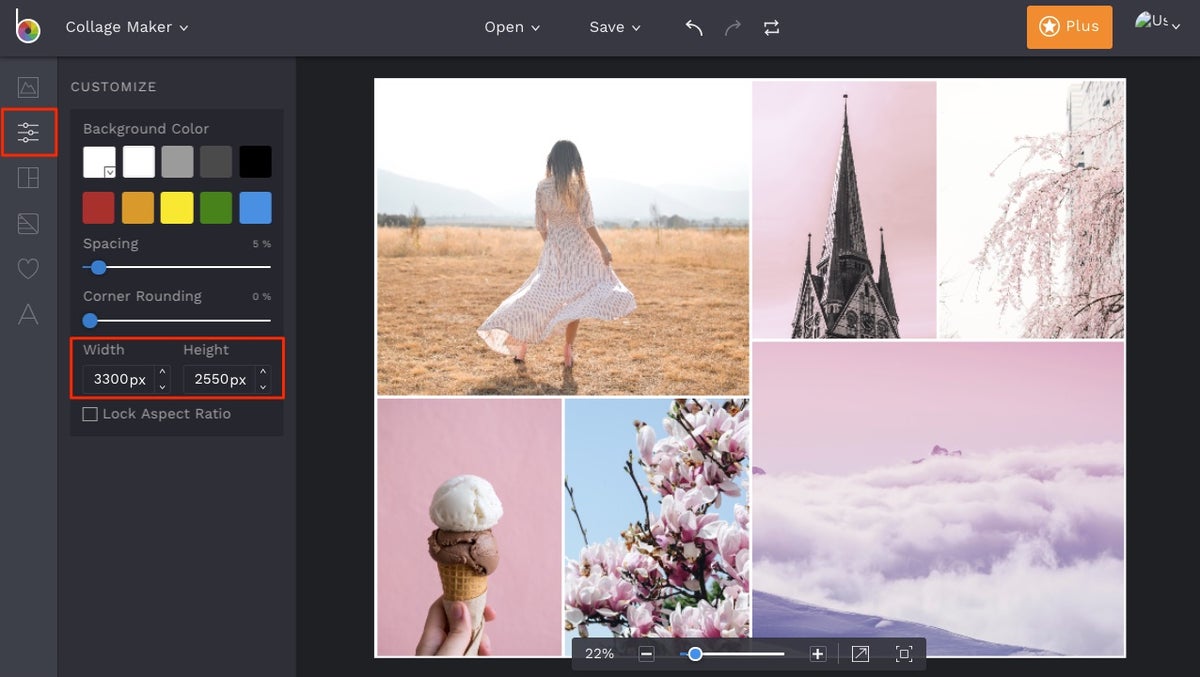1200x677 pixels.
Task: Select the Layouts panel icon
Action: click(28, 178)
